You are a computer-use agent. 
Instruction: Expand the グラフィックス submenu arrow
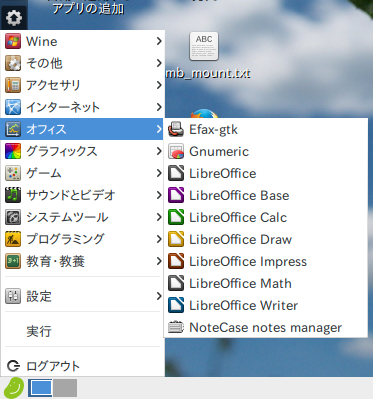point(159,151)
